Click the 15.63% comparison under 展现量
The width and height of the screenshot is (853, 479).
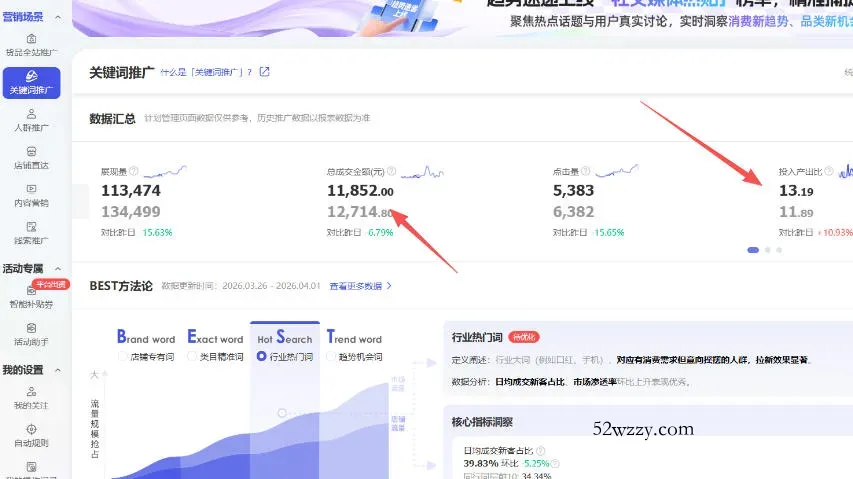click(157, 233)
